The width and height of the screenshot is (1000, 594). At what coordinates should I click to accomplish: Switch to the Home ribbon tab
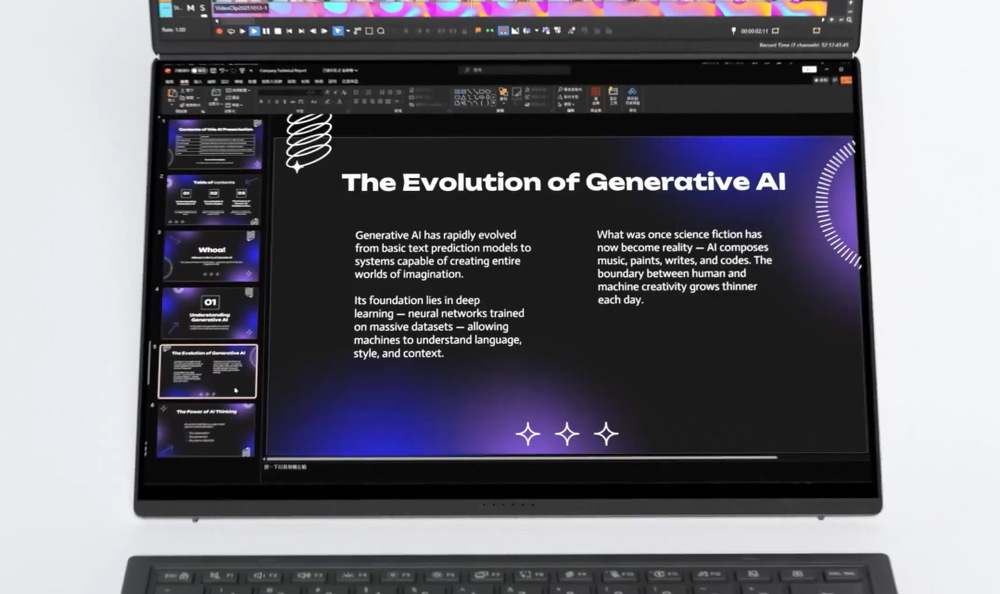pyautogui.click(x=184, y=82)
